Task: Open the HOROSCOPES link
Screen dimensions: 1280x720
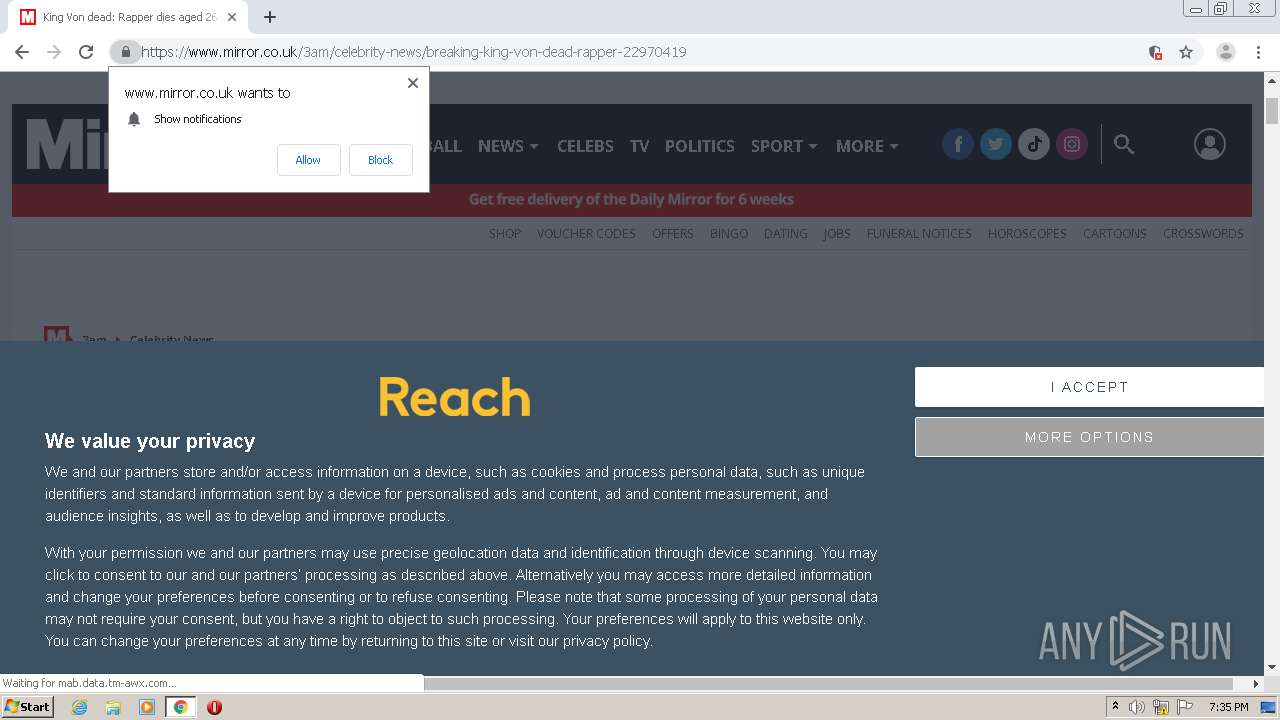Action: point(1027,234)
